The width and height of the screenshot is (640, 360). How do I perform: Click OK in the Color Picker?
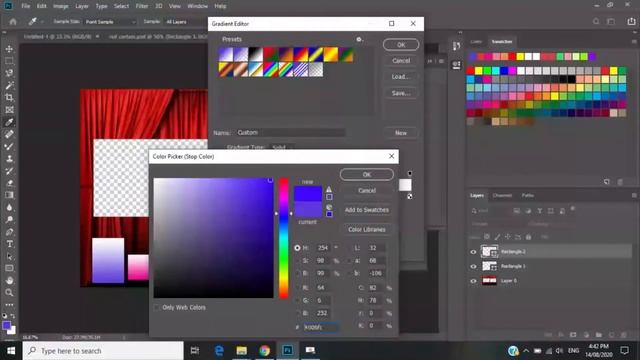[x=367, y=175]
